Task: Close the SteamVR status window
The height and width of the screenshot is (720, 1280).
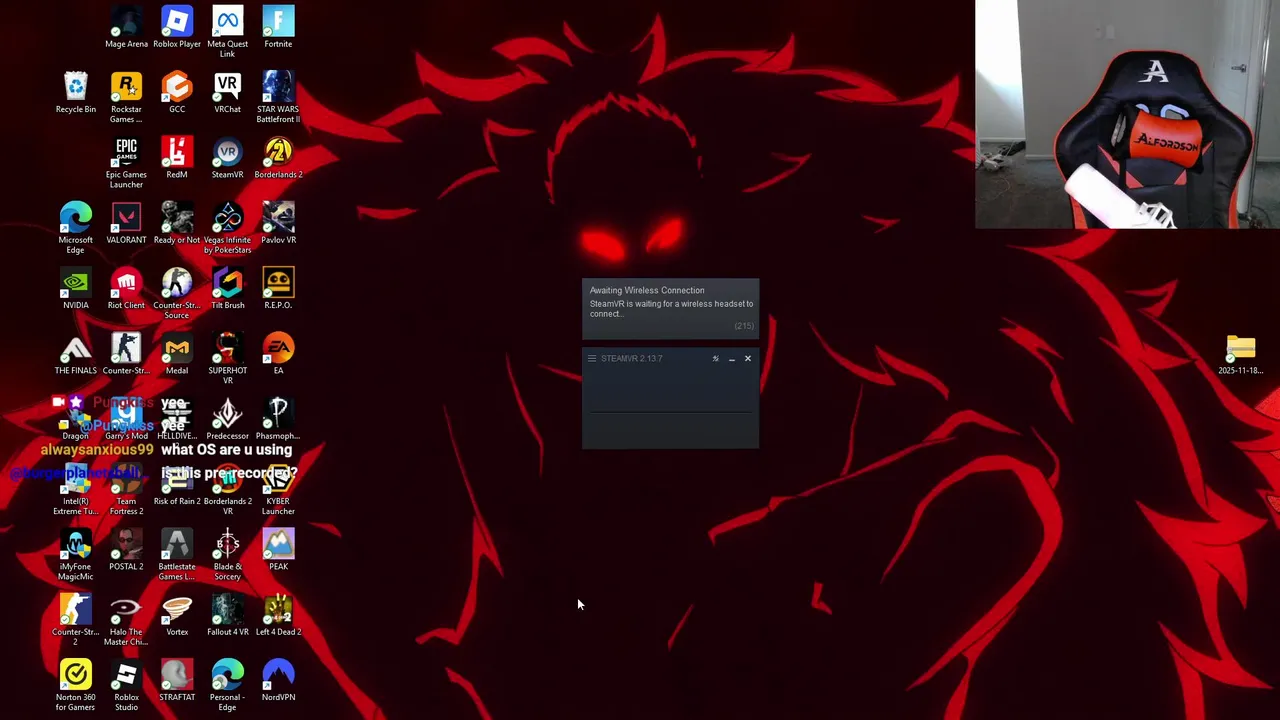Action: click(x=747, y=358)
